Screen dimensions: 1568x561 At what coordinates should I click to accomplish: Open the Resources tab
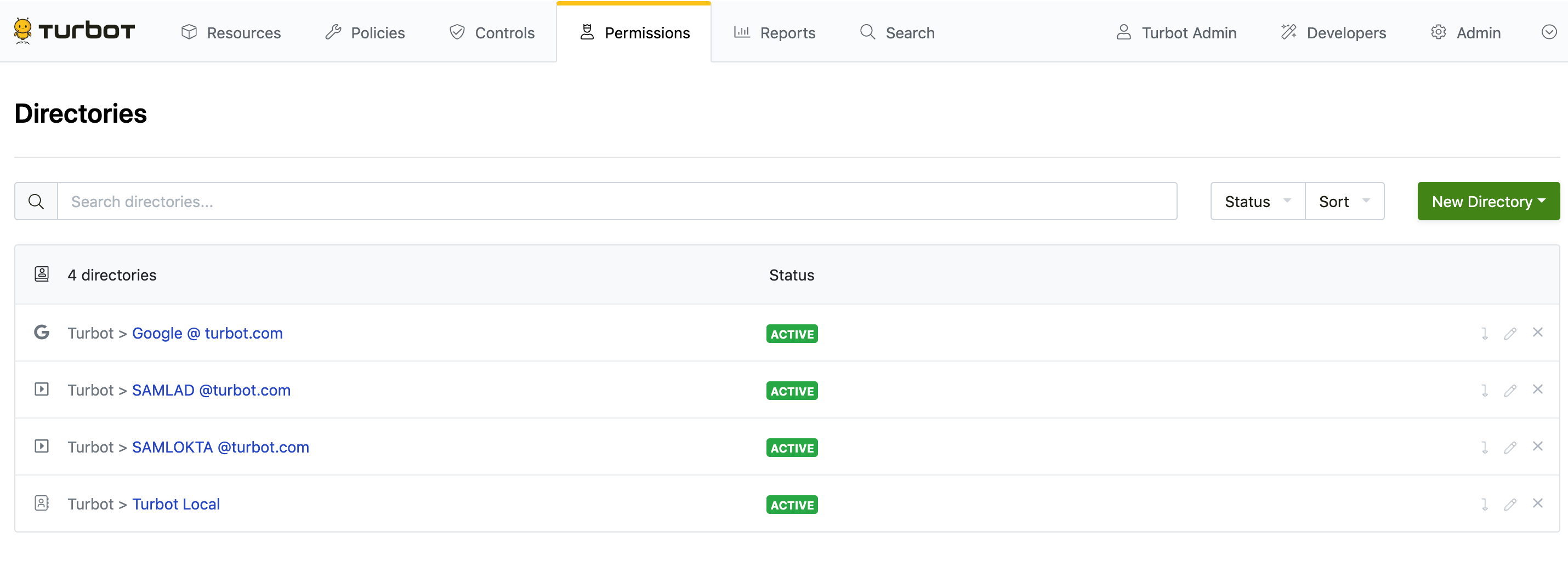click(231, 33)
